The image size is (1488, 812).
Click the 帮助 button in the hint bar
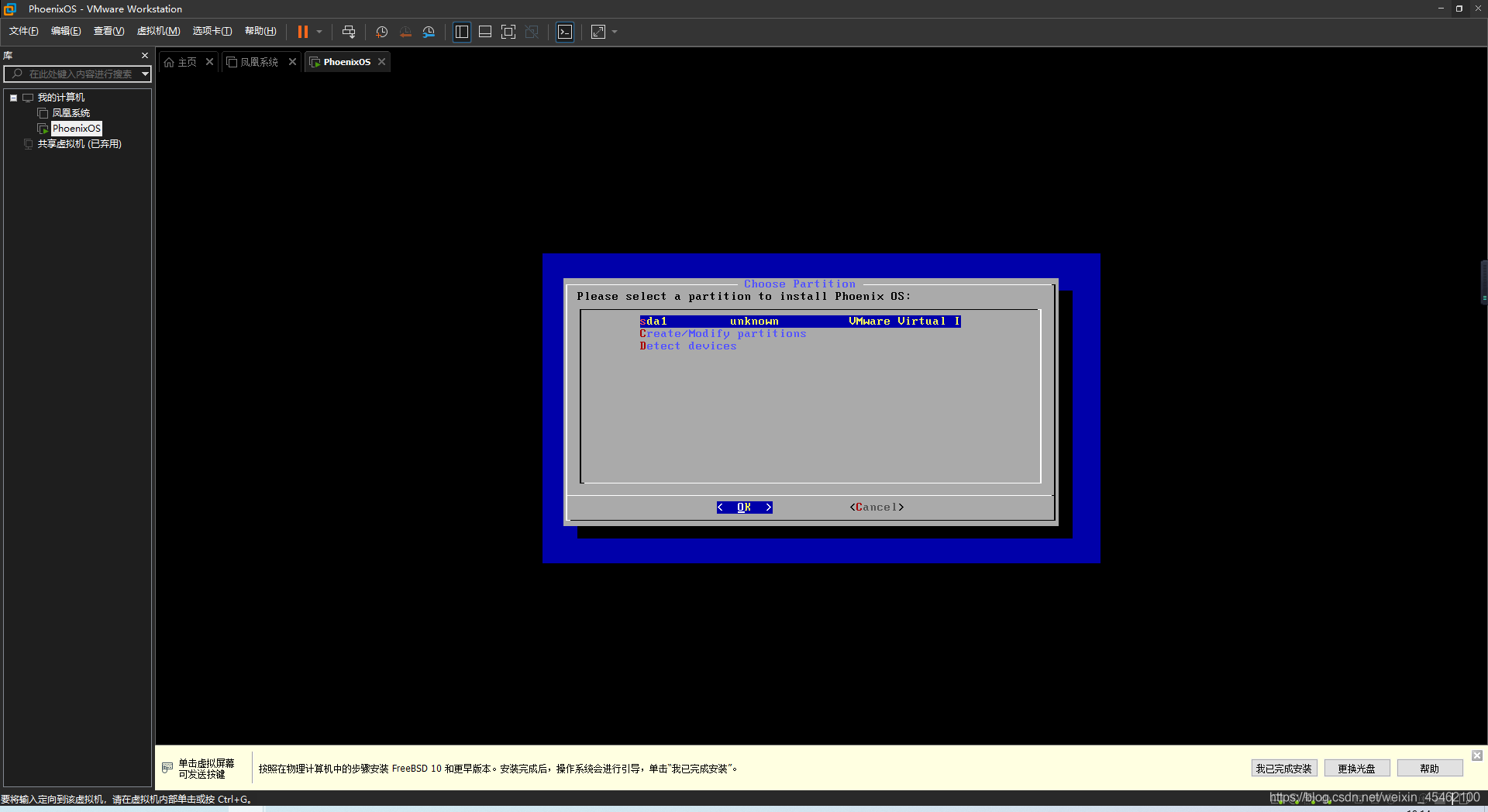pyautogui.click(x=1429, y=769)
